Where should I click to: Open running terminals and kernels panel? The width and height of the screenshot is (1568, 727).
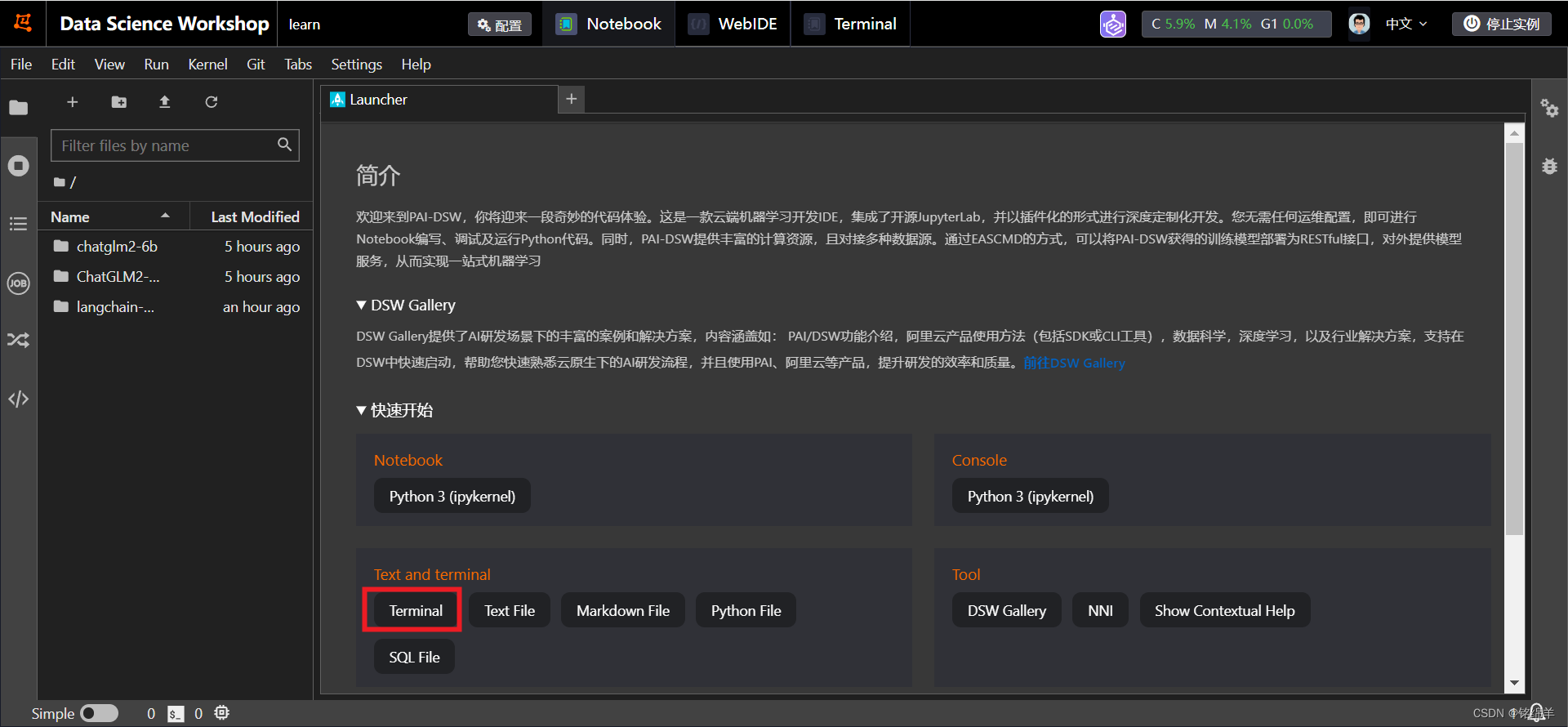(x=18, y=166)
